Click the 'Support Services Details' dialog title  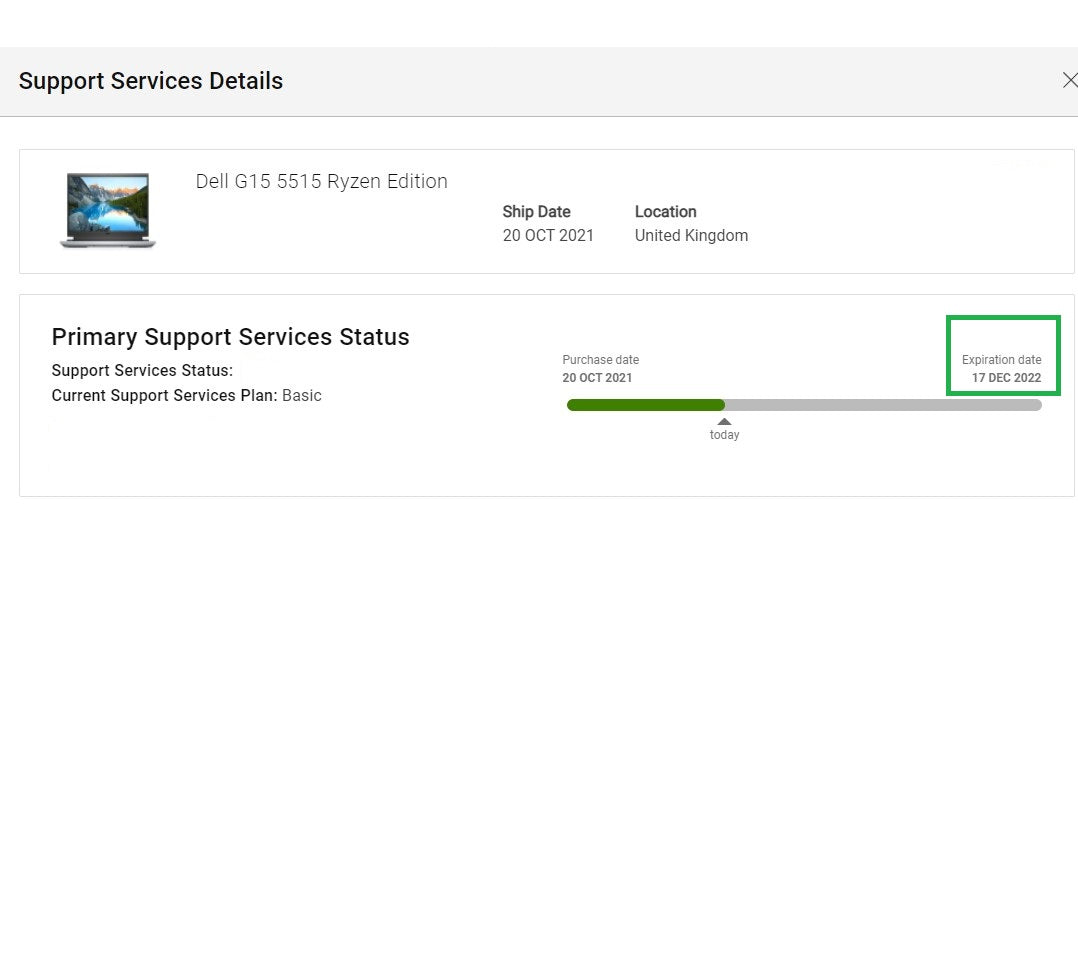click(151, 81)
